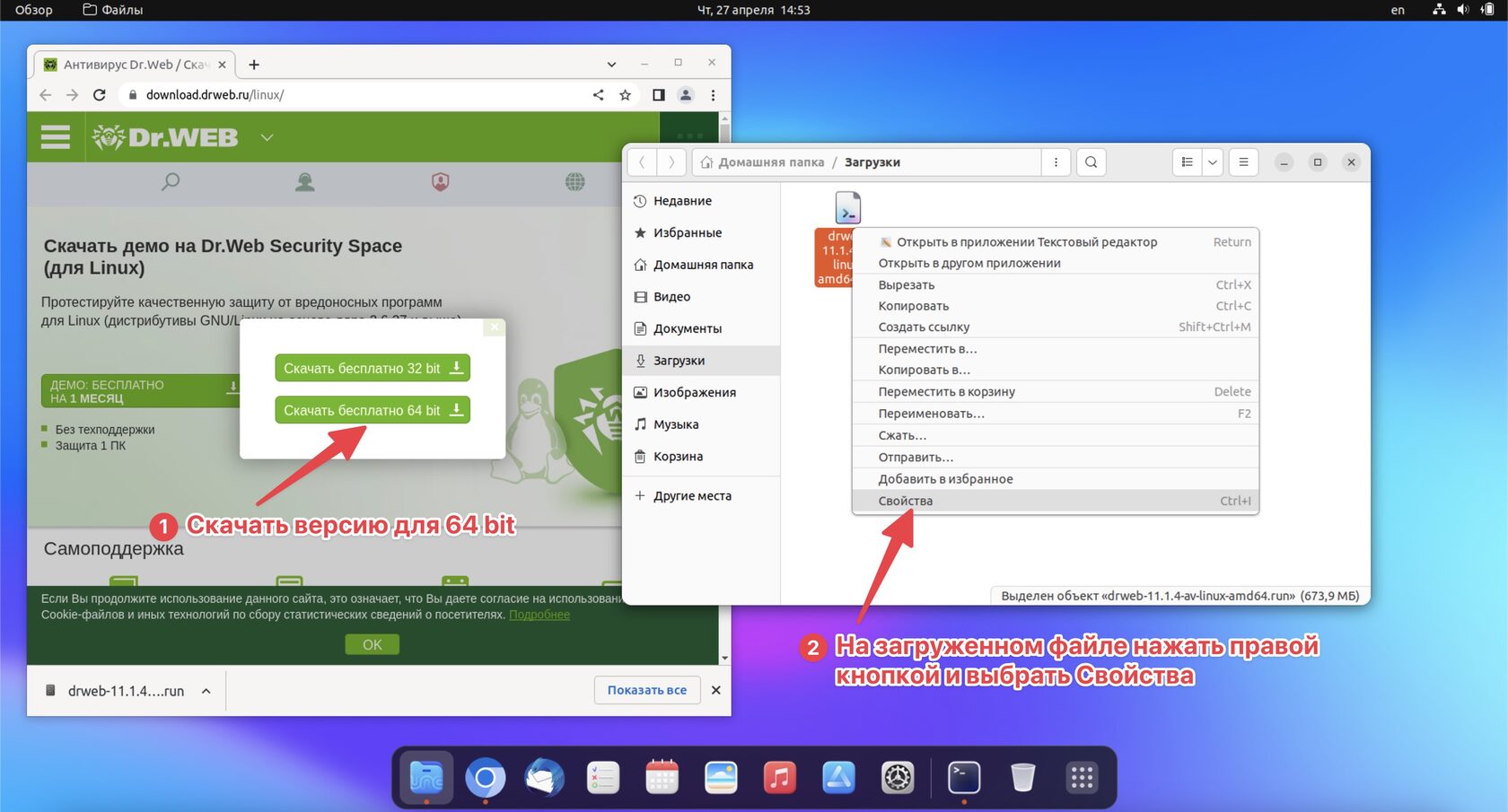The width and height of the screenshot is (1508, 812).
Task: Click the browser page vertical scrollbar
Action: pos(725,388)
